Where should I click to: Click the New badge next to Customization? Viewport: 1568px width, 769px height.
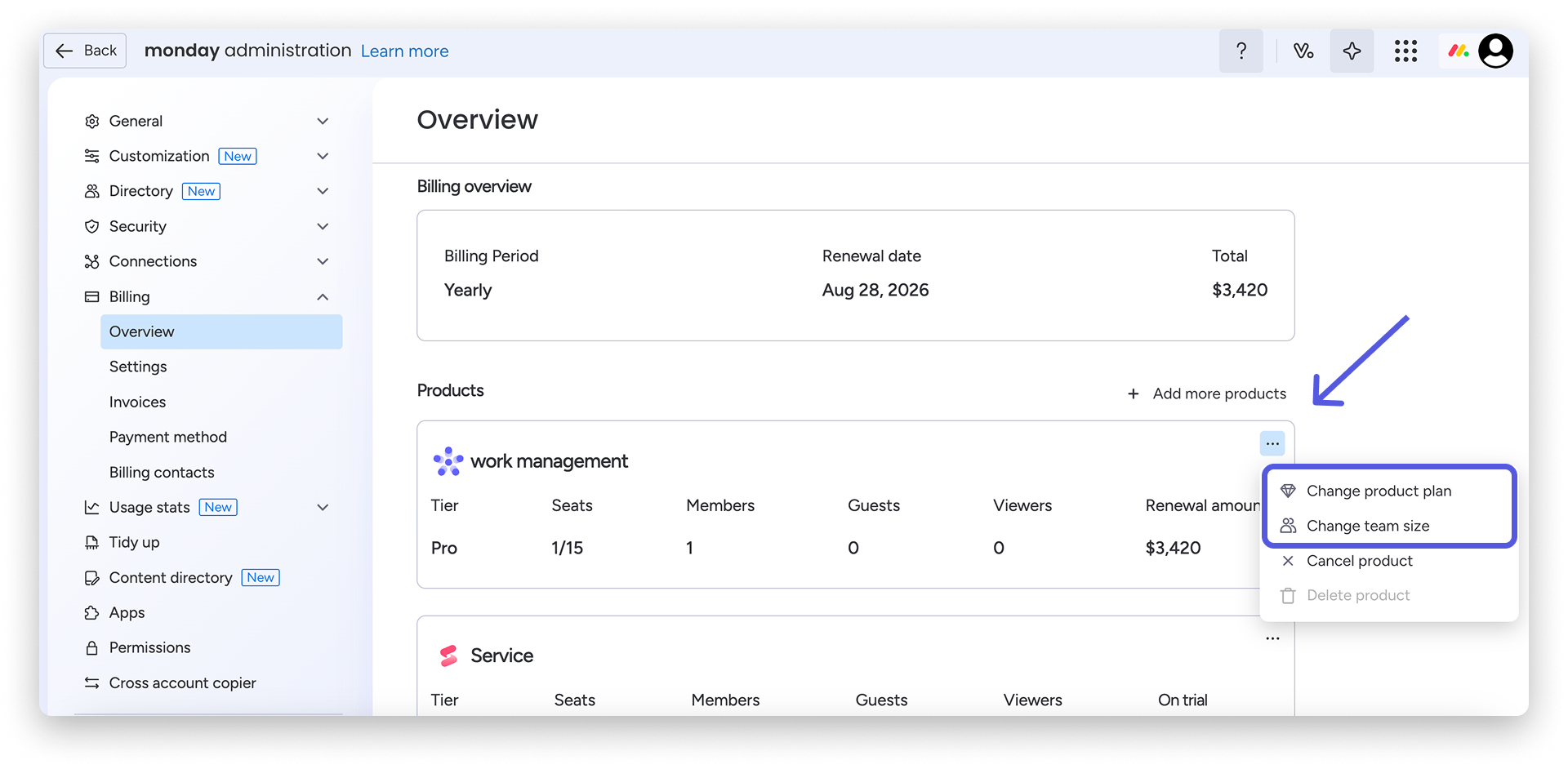(x=238, y=156)
